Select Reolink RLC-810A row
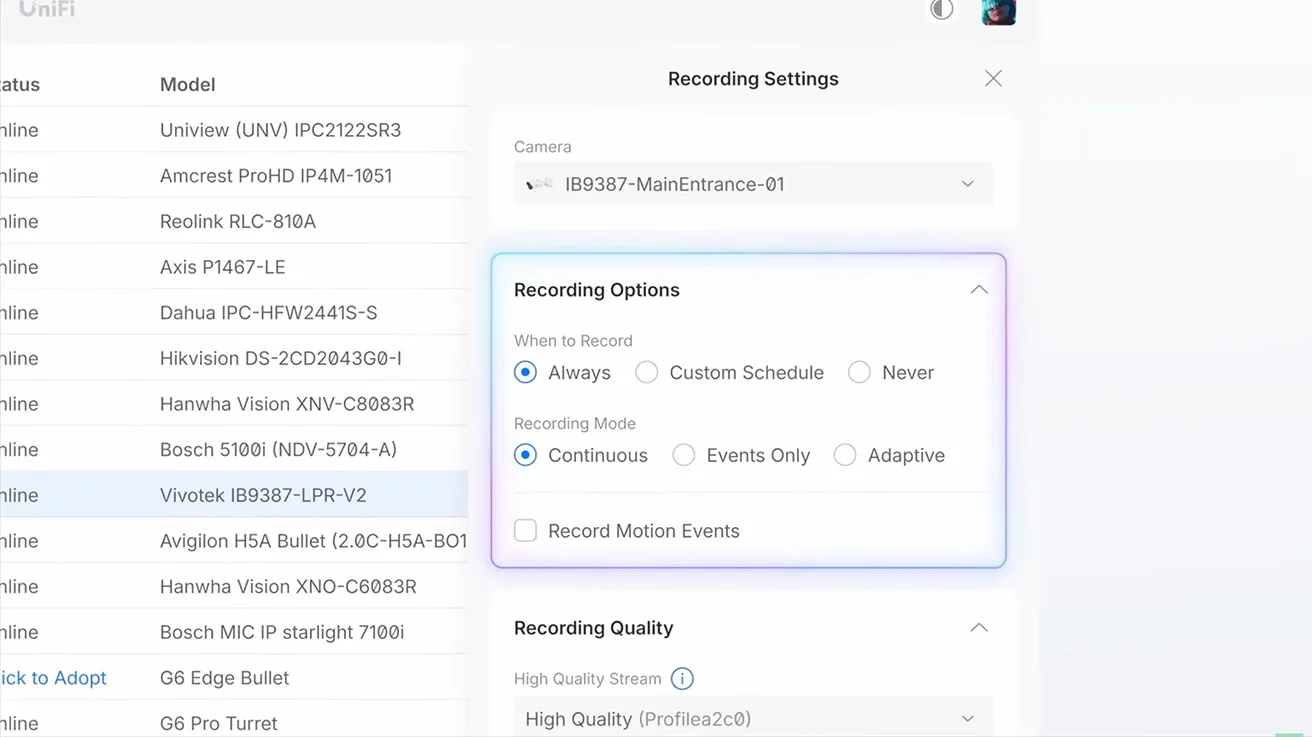The width and height of the screenshot is (1312, 737). (x=234, y=221)
